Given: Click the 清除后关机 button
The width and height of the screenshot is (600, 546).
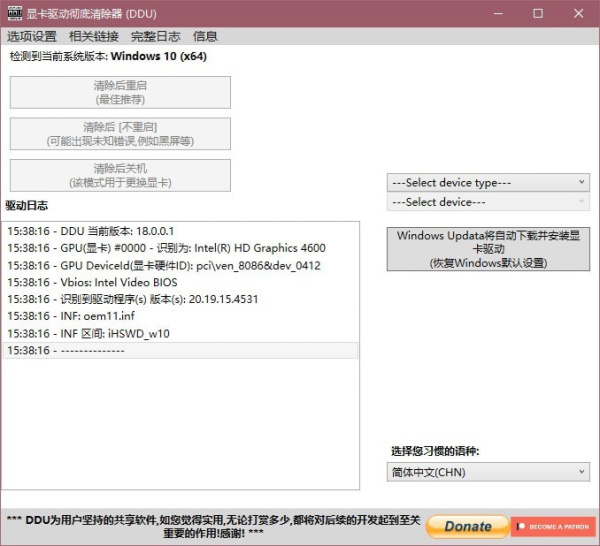Looking at the screenshot, I should tap(120, 175).
